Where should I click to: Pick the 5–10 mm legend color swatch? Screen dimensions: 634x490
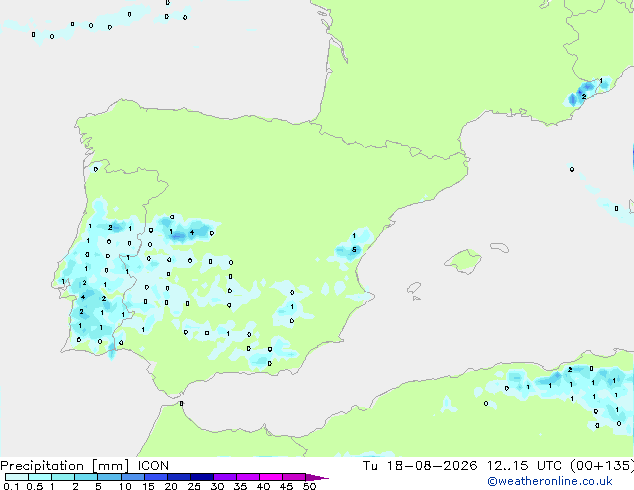(109, 477)
